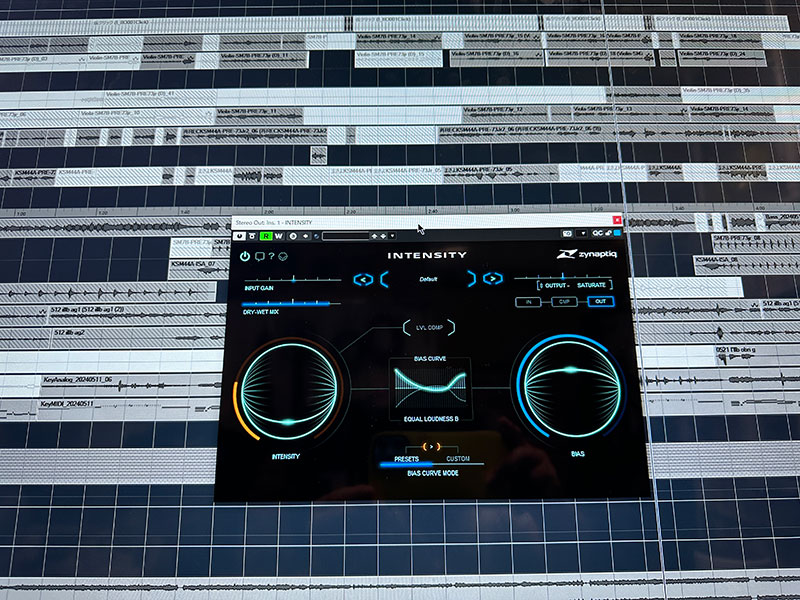Screen dimensions: 800x600
Task: Click the Bias Curve display graph
Action: click(x=430, y=386)
